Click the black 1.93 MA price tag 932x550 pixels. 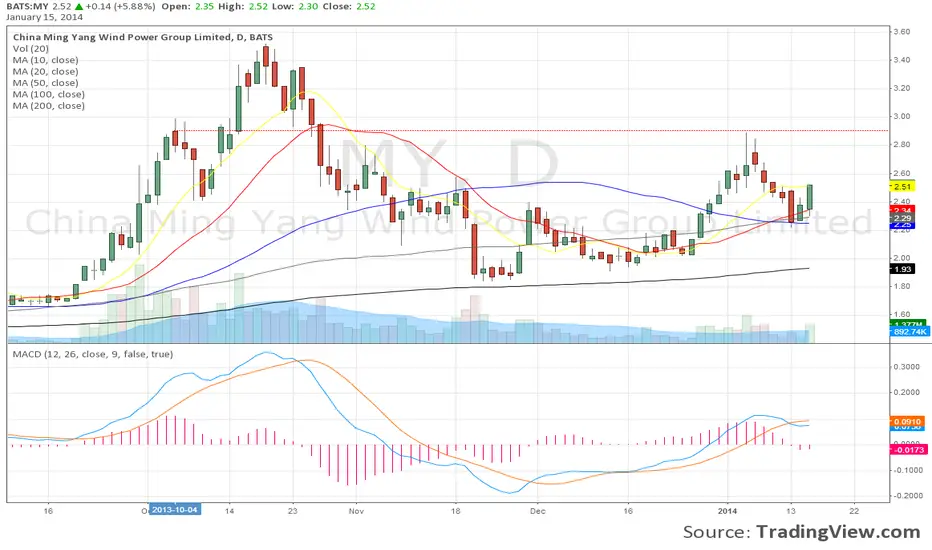pyautogui.click(x=902, y=269)
